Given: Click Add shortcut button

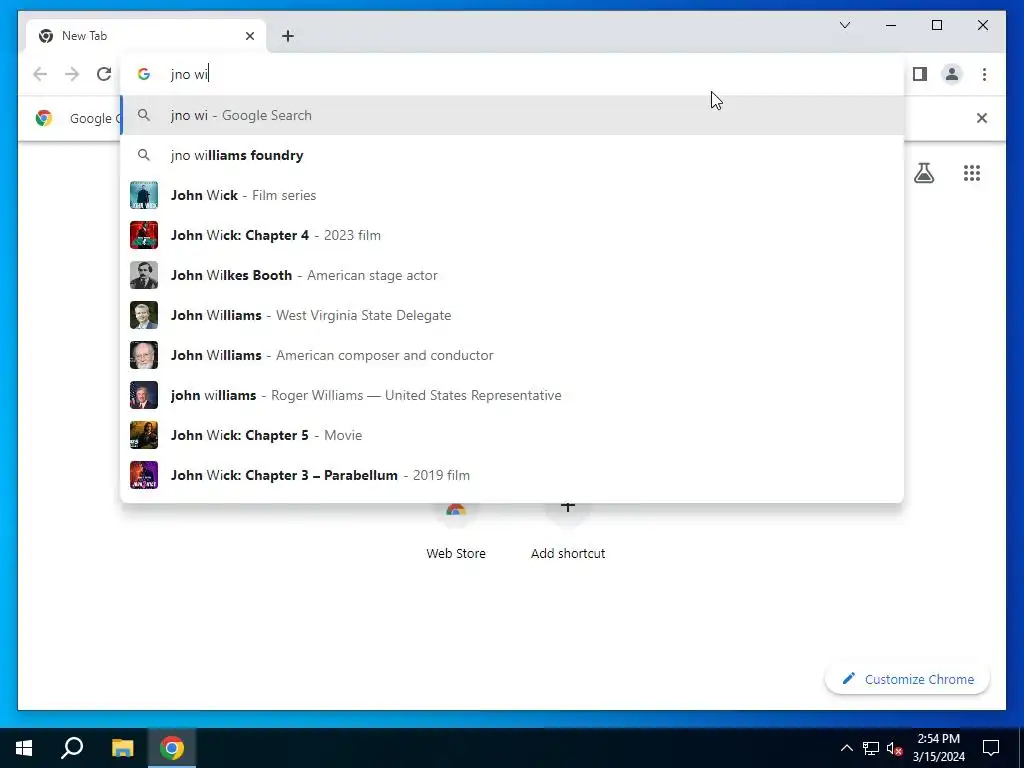Looking at the screenshot, I should pyautogui.click(x=568, y=530).
